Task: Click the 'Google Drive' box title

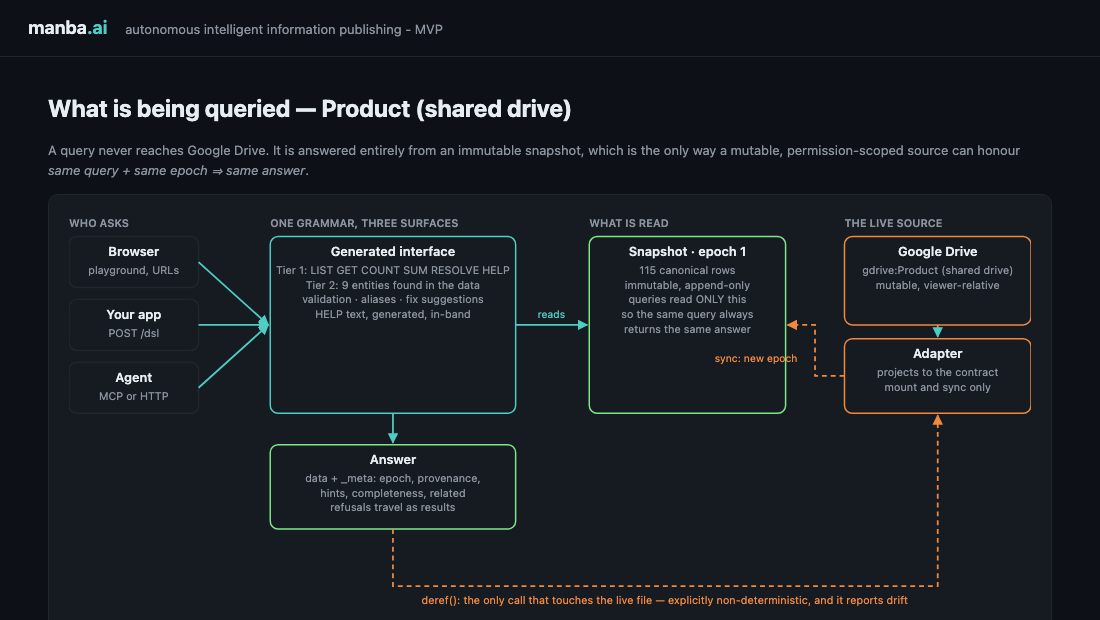Action: pos(937,251)
